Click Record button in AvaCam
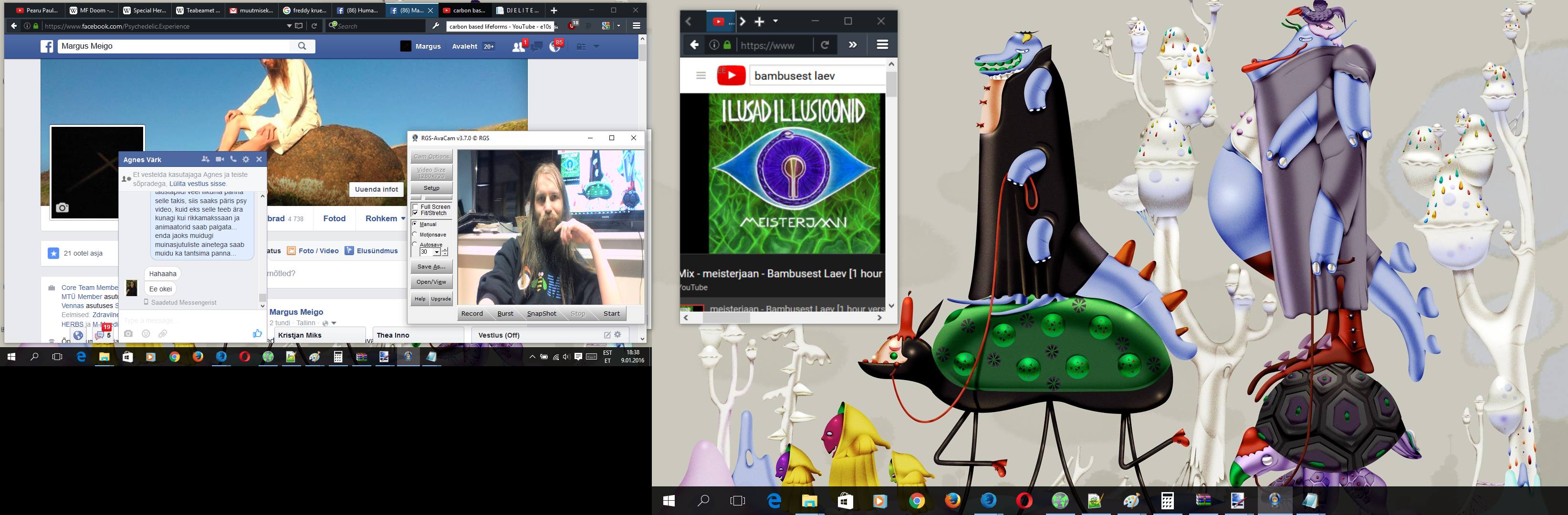1568x515 pixels. point(472,314)
